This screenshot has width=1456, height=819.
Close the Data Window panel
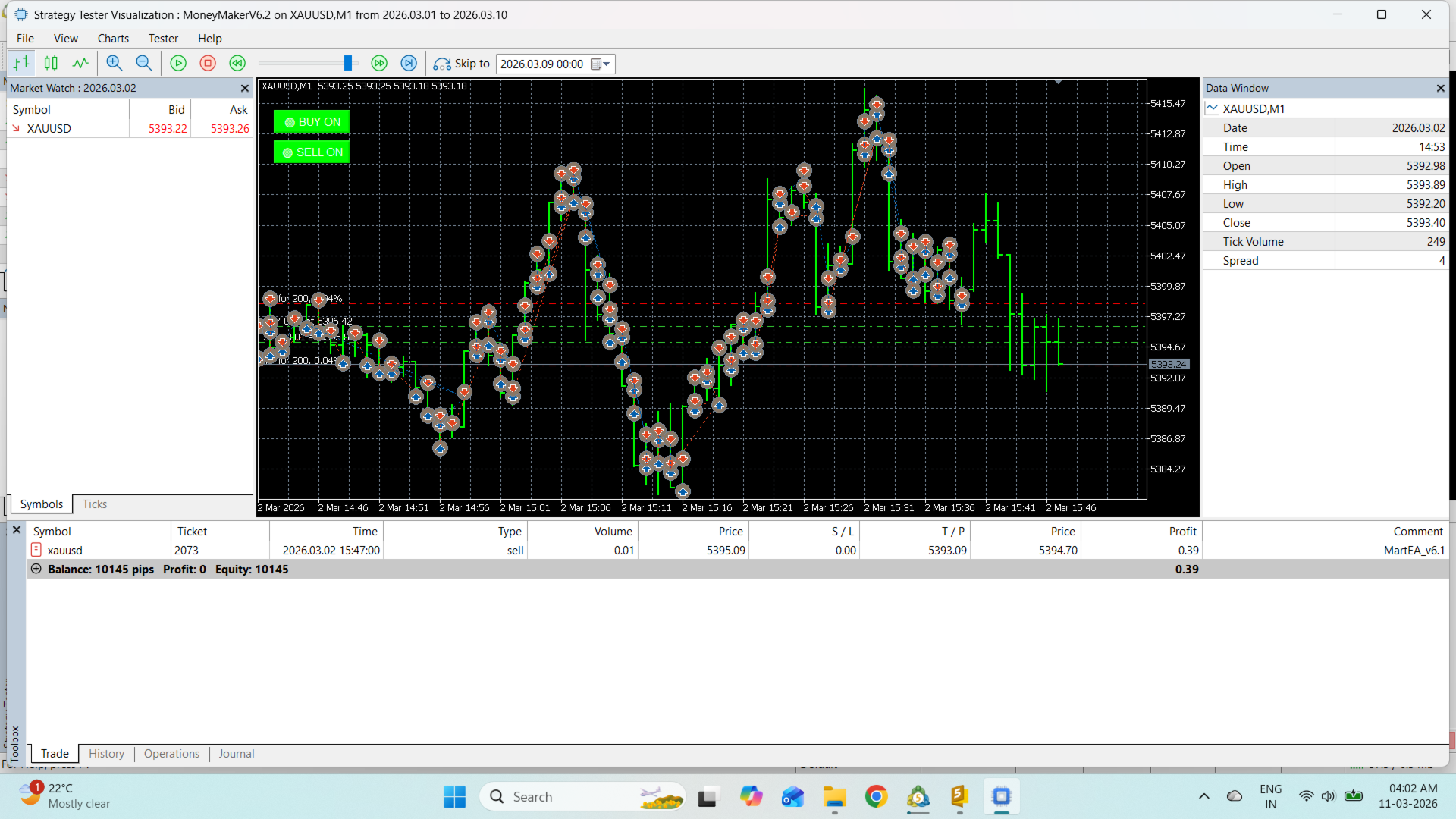coord(1440,89)
